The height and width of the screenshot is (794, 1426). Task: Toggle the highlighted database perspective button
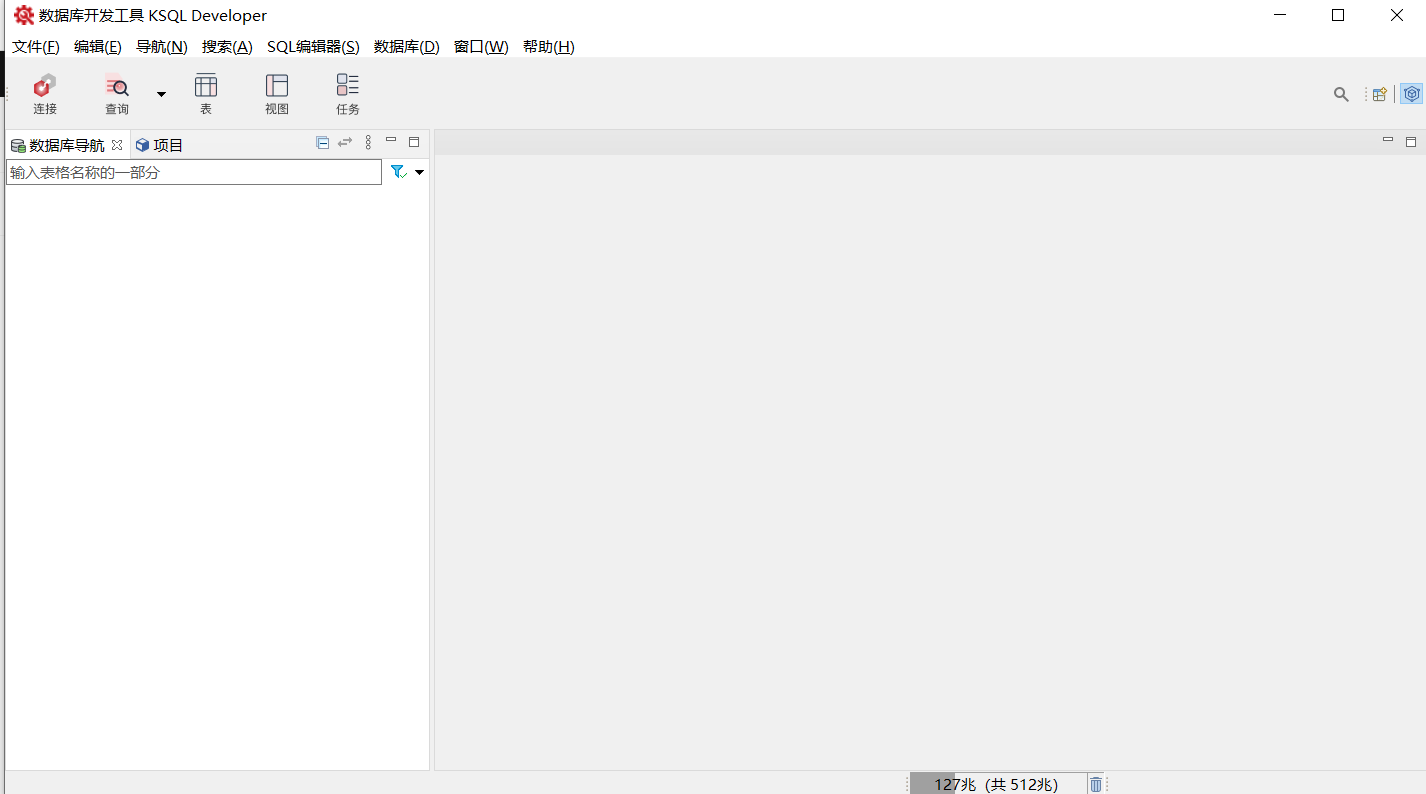click(x=1411, y=94)
